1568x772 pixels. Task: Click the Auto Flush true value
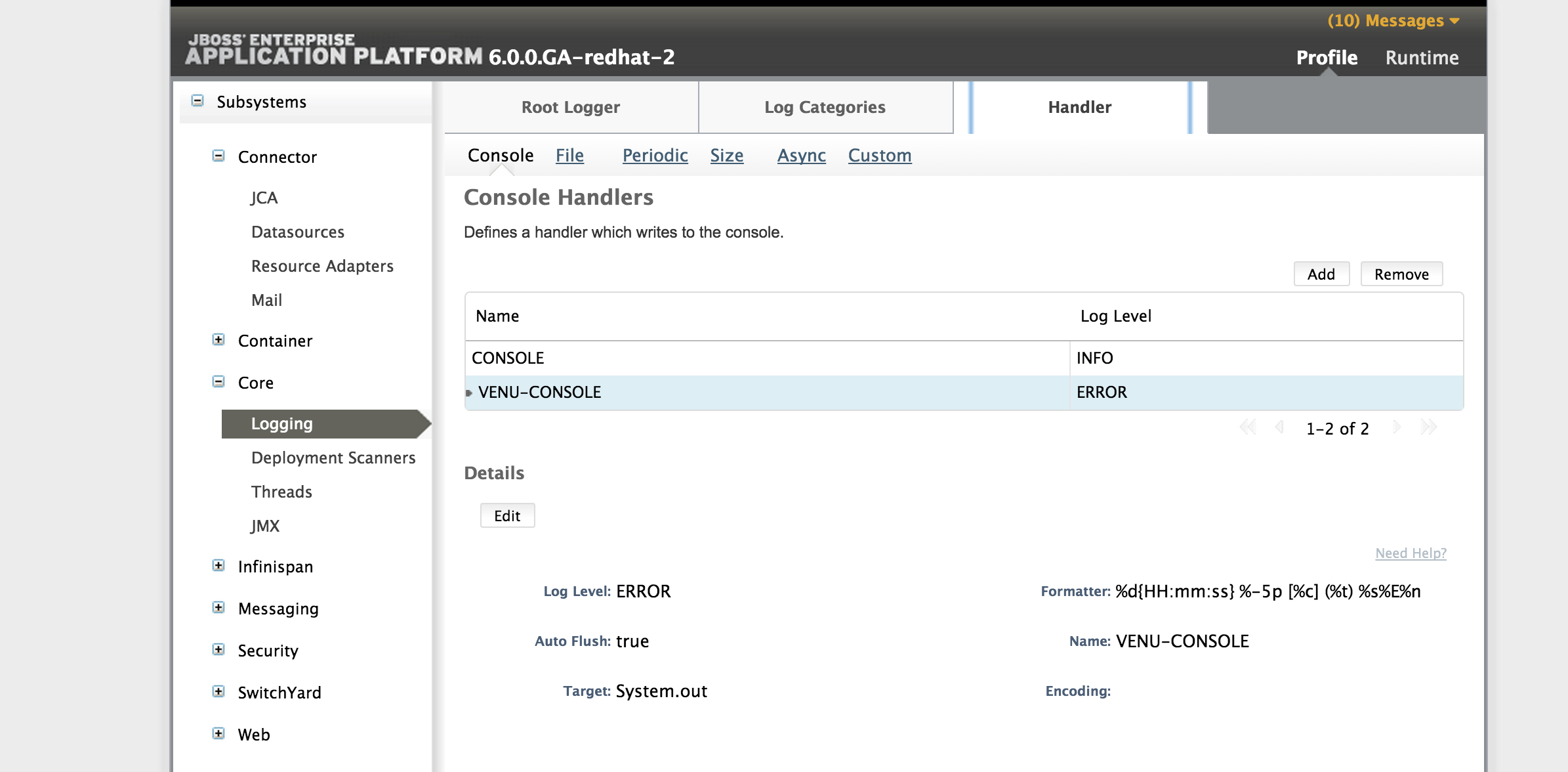(632, 641)
